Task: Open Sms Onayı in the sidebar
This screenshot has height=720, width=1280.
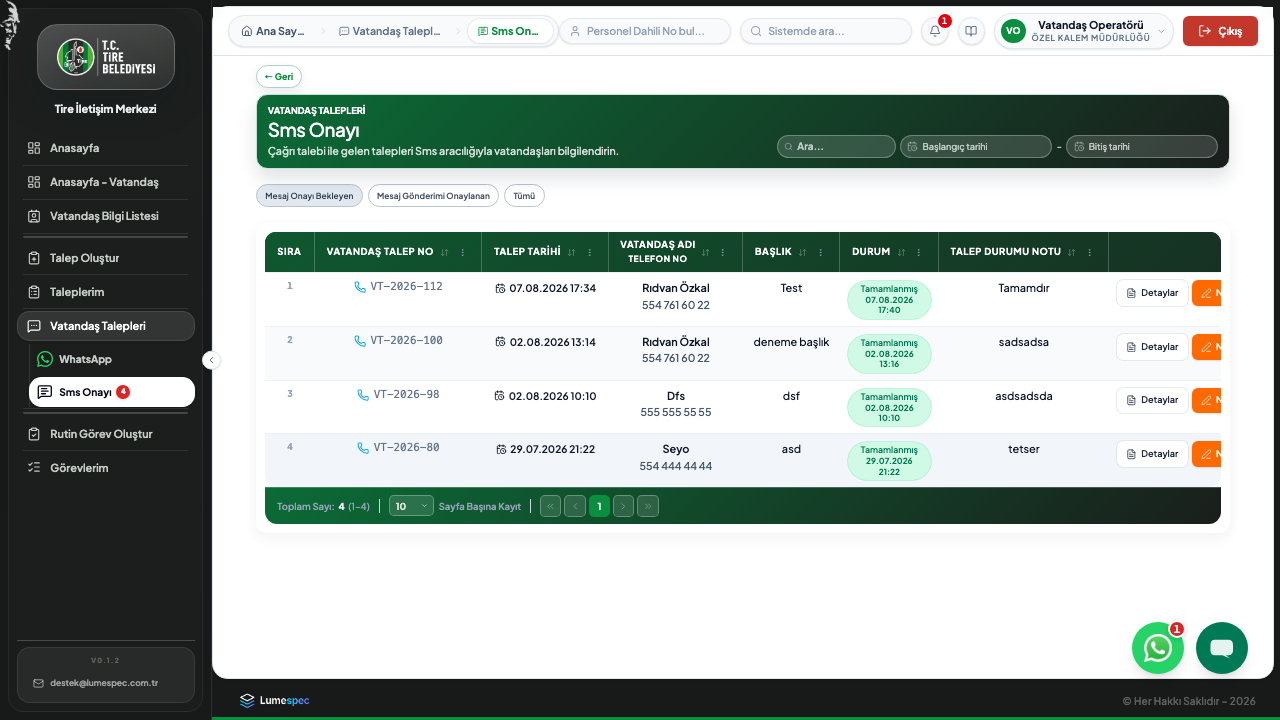Action: [x=112, y=392]
